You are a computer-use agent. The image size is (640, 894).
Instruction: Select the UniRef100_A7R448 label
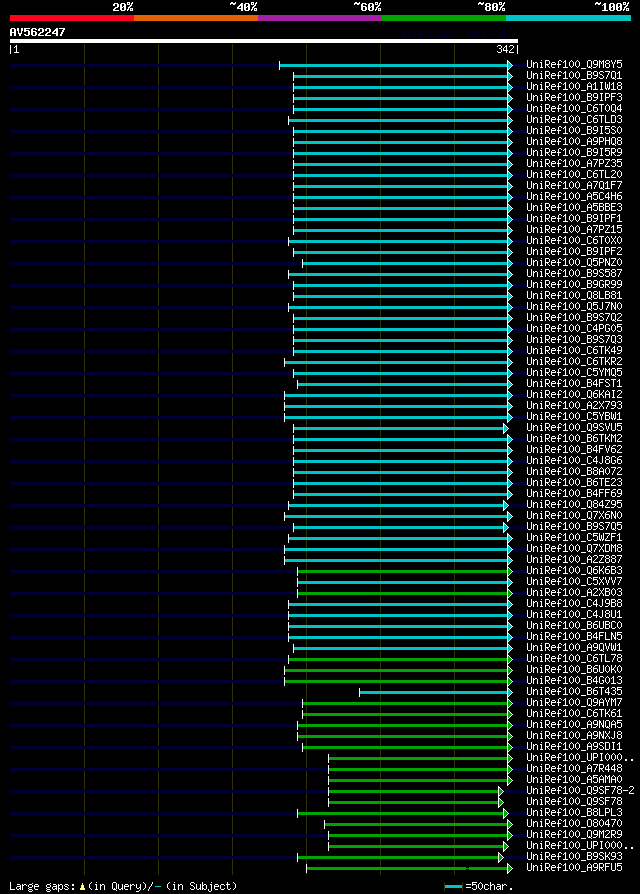click(574, 769)
